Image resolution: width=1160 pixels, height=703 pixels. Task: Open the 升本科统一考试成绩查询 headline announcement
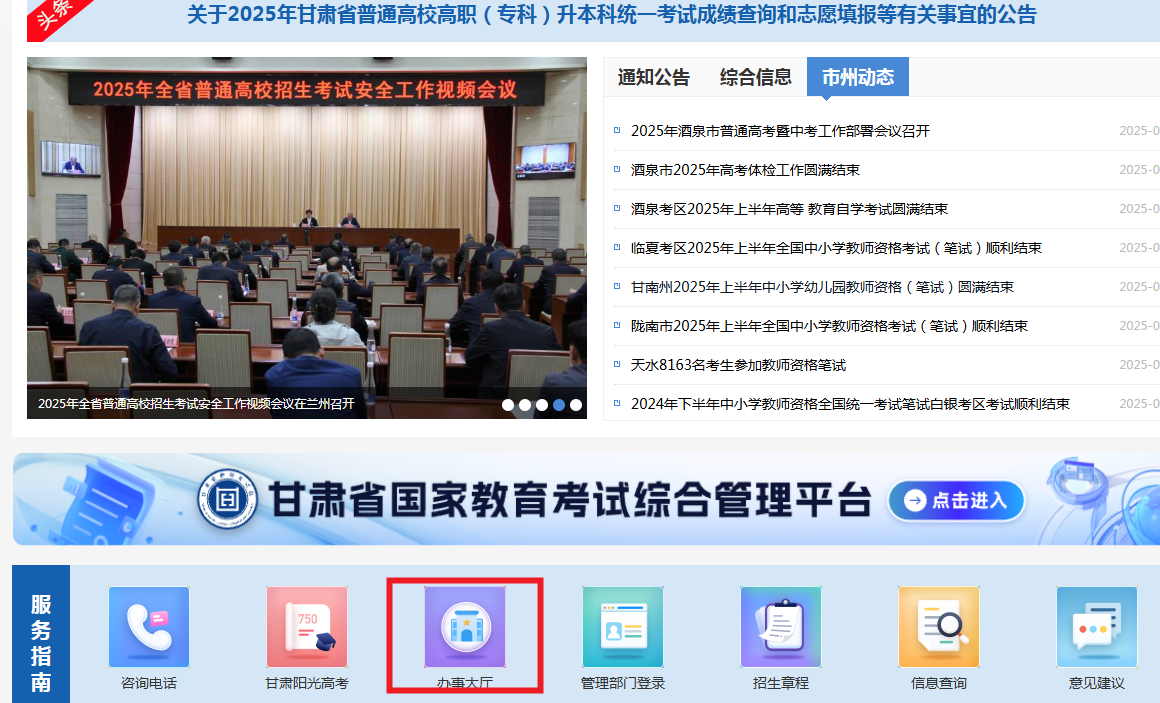(611, 15)
